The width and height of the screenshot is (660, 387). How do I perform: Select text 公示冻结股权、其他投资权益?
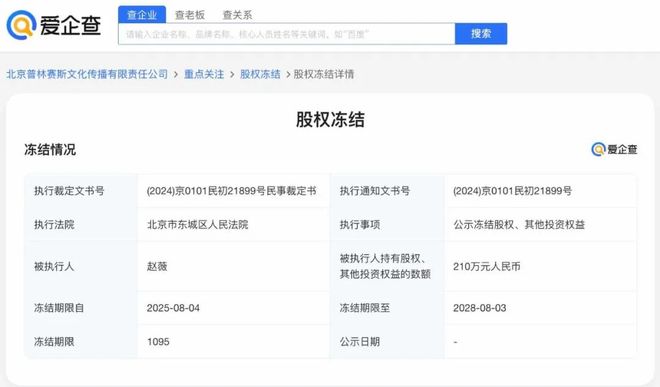[x=519, y=224]
